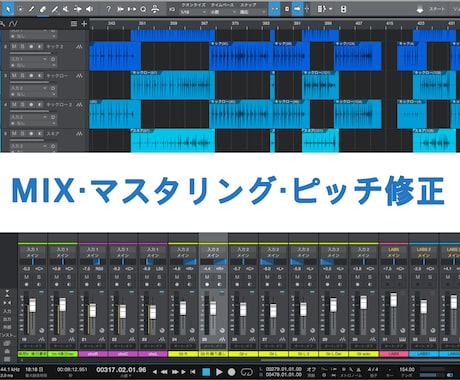
Task: Open input dropdown of キック2 track
Action: click(28, 59)
